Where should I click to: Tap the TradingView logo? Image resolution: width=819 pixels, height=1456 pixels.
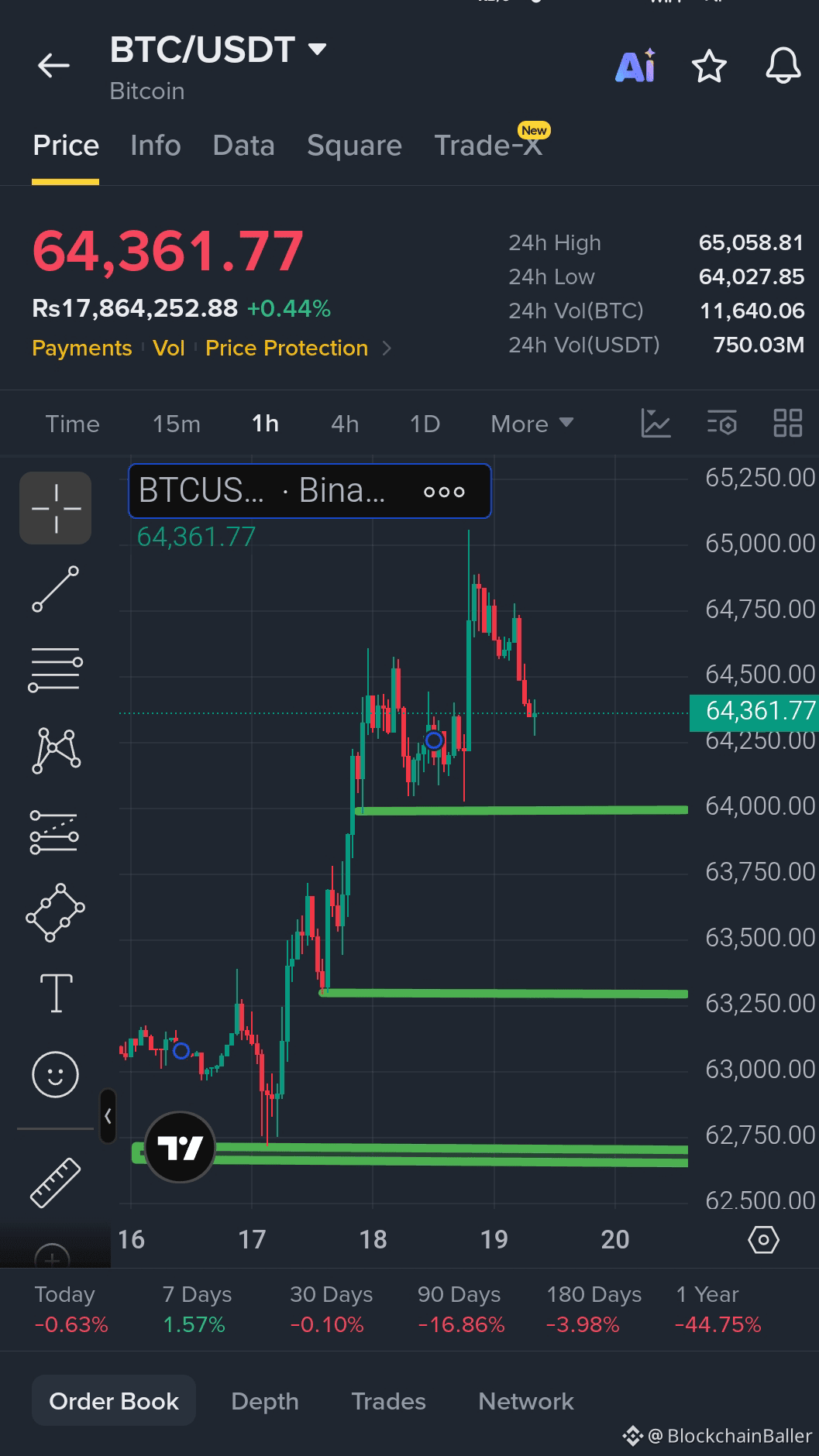180,1147
